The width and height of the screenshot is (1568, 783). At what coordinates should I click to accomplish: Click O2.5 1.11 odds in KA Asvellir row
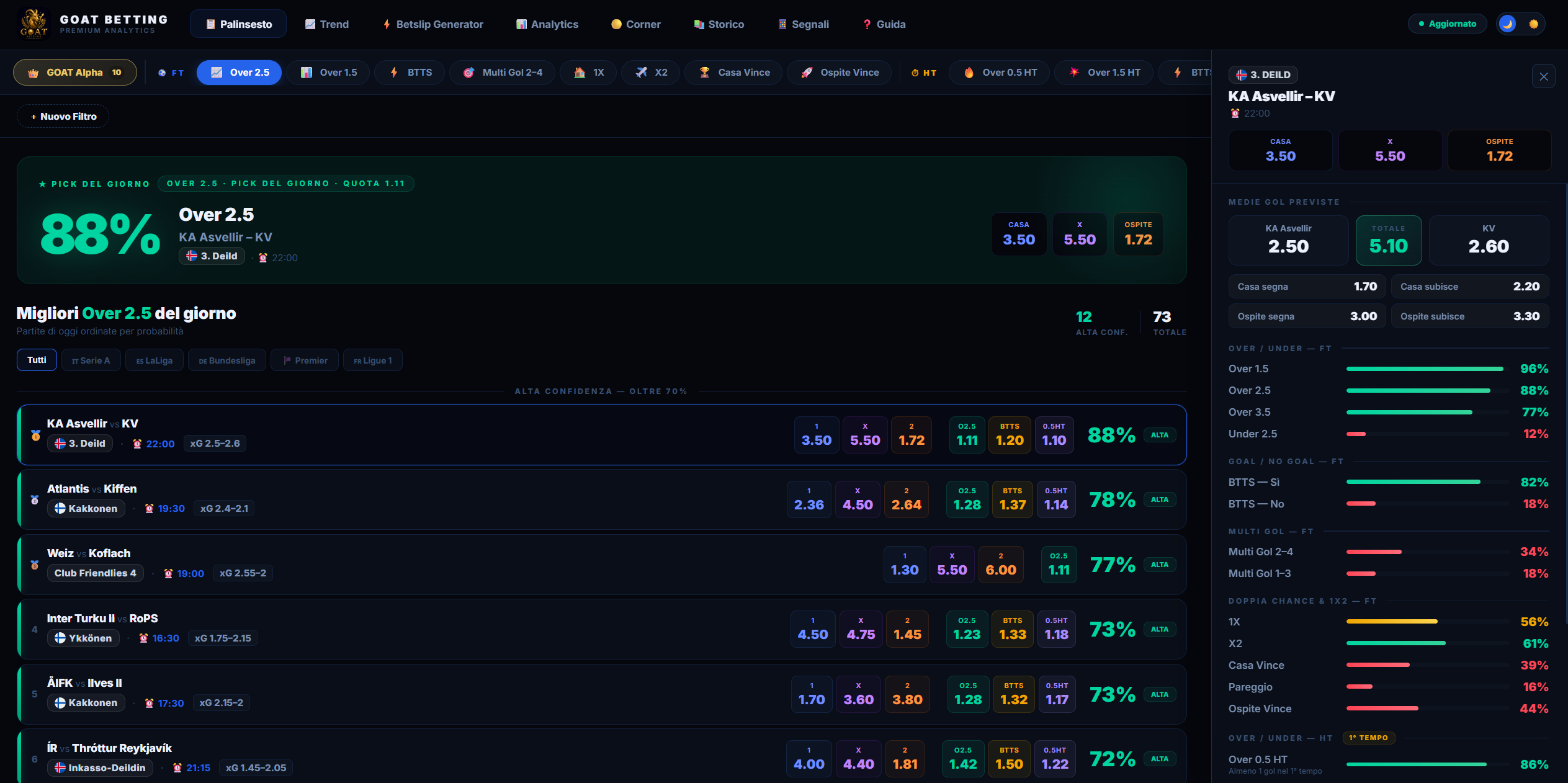(967, 435)
